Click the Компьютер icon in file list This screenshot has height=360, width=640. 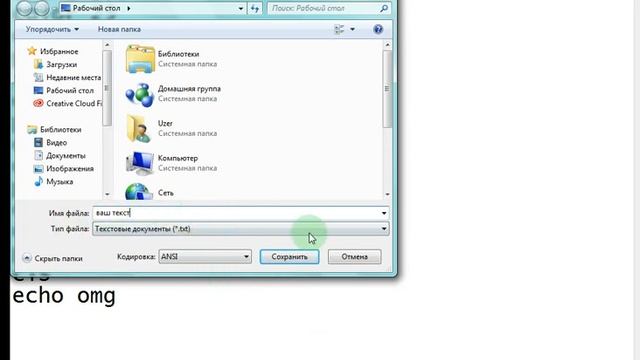(x=140, y=163)
